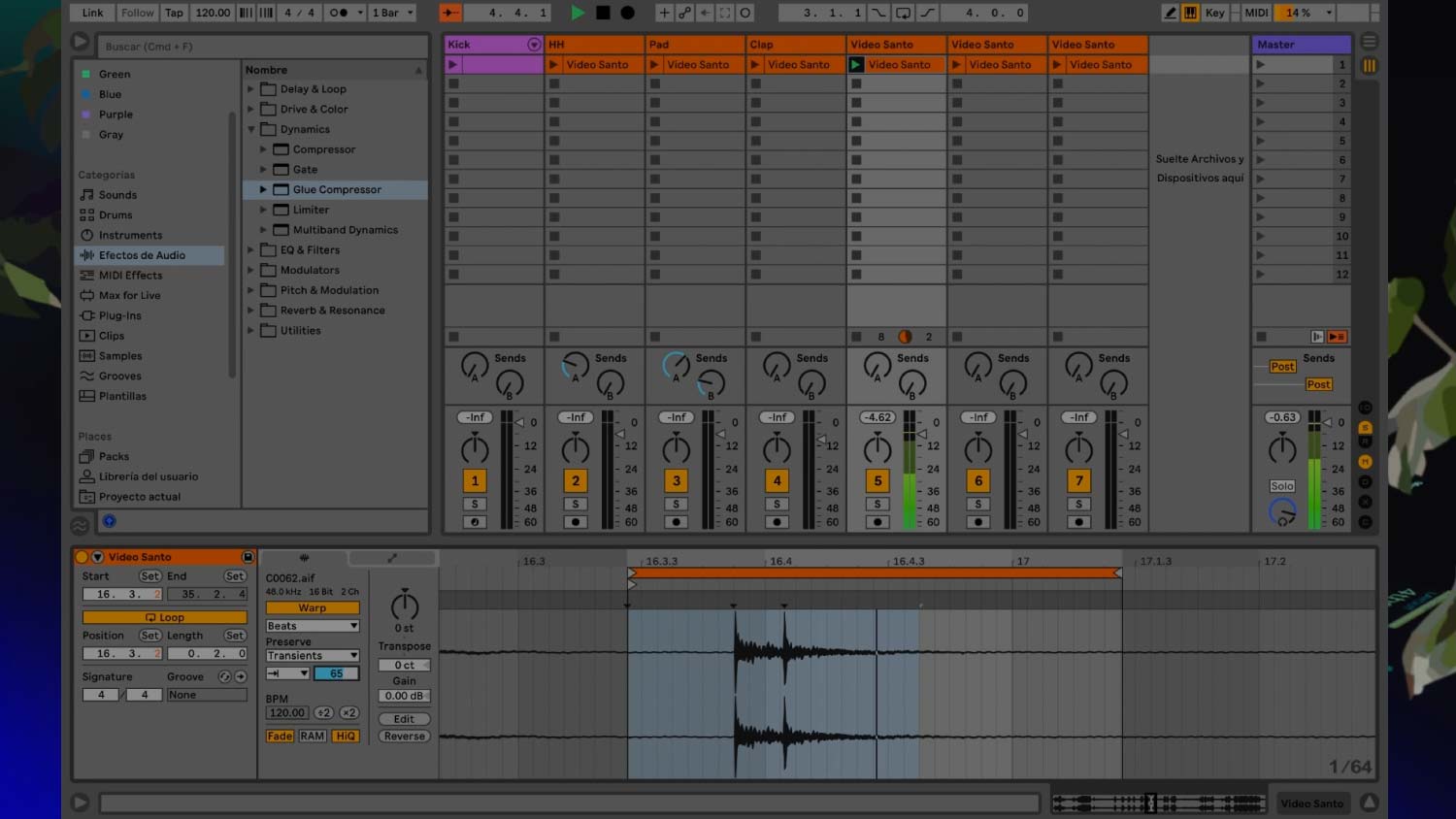Show or hide browser arrow icon
1456x819 pixels.
coord(81,43)
